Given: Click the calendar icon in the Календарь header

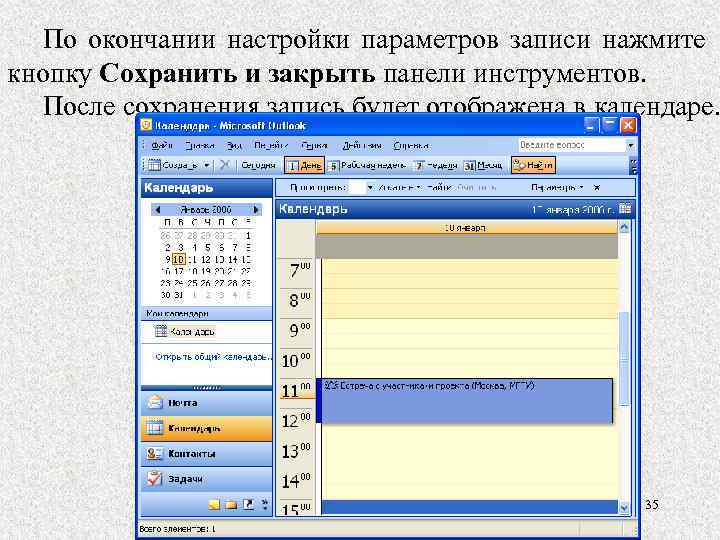Looking at the screenshot, I should [x=625, y=209].
